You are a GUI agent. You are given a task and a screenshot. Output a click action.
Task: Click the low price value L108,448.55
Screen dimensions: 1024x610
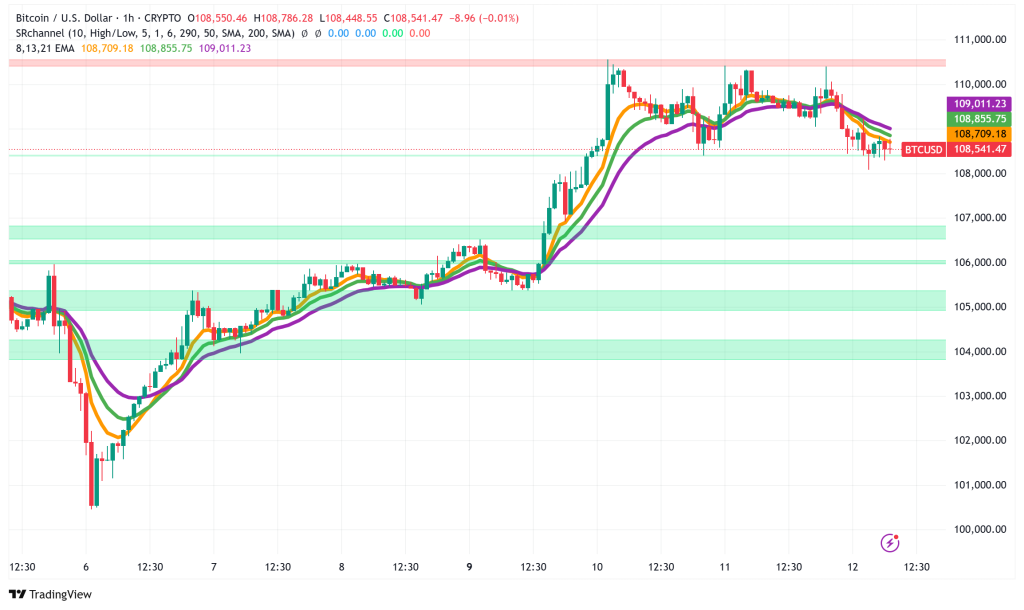(x=348, y=18)
